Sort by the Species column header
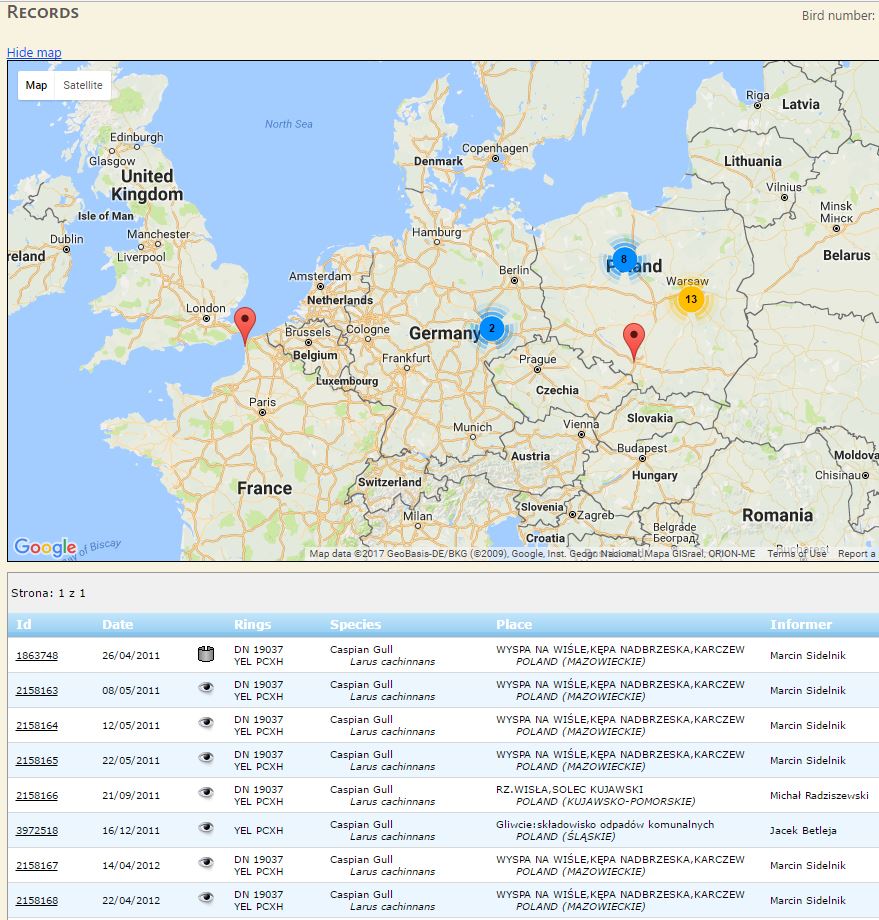879x920 pixels. coord(356,625)
